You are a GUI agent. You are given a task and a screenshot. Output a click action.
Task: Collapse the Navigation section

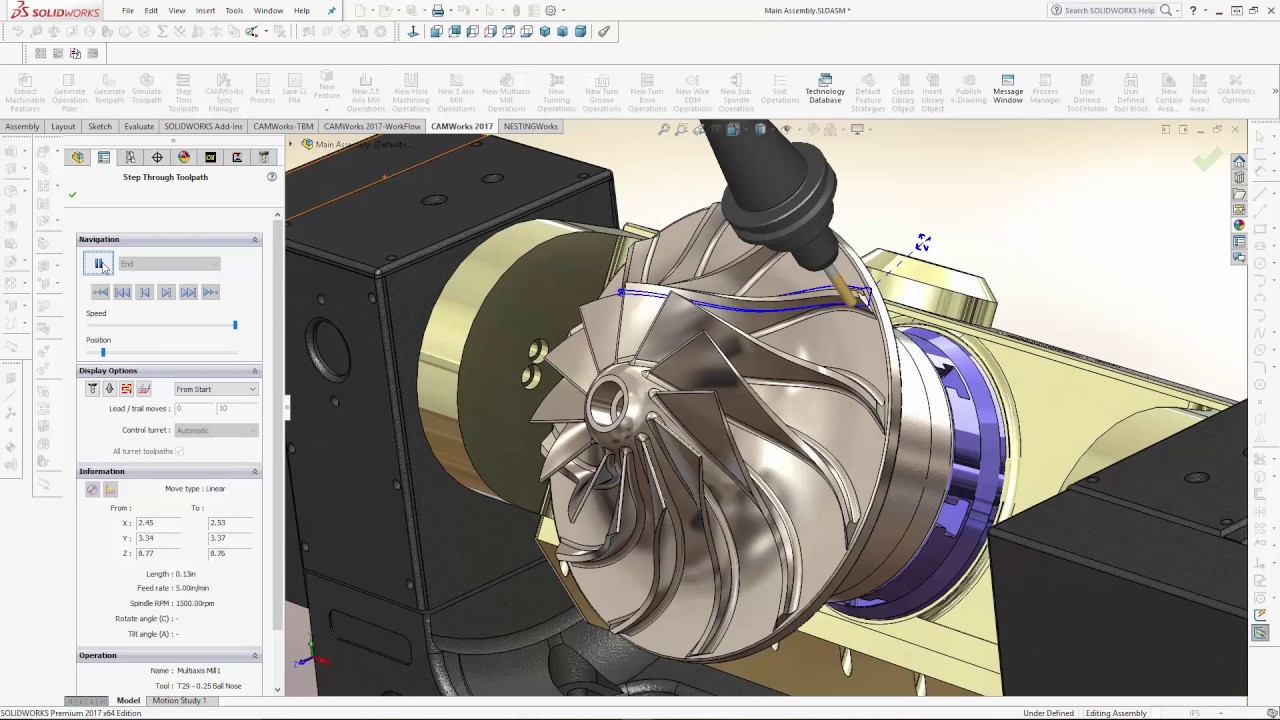(x=255, y=240)
